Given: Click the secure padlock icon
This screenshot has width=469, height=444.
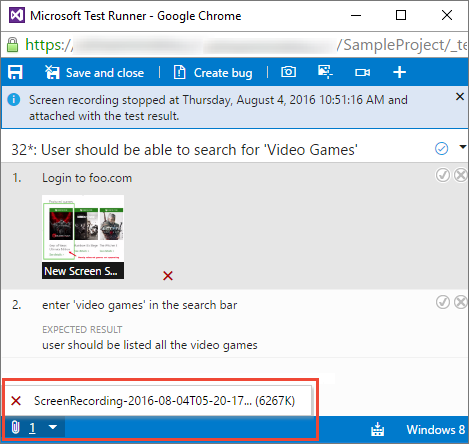Looking at the screenshot, I should click(13, 44).
